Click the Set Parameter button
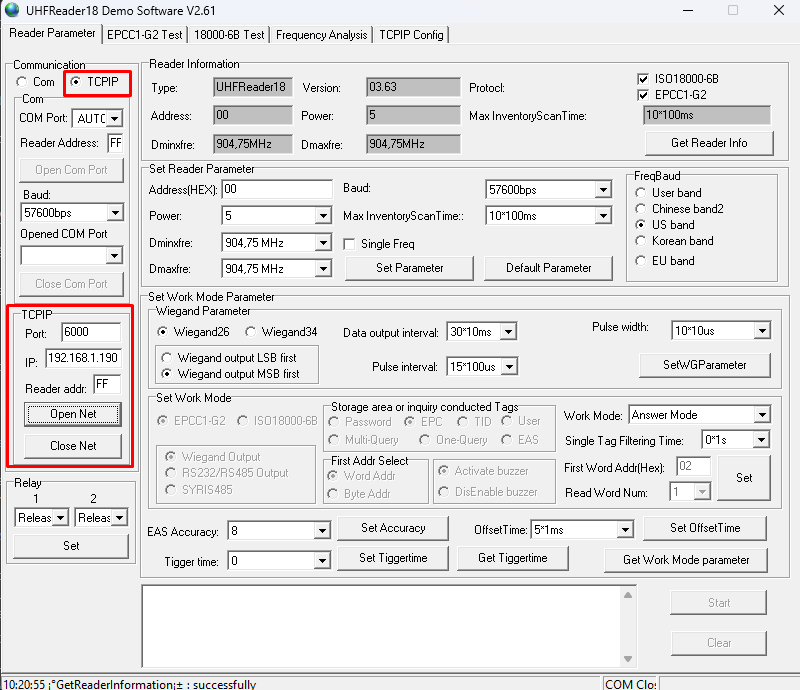The image size is (800, 690). (409, 268)
